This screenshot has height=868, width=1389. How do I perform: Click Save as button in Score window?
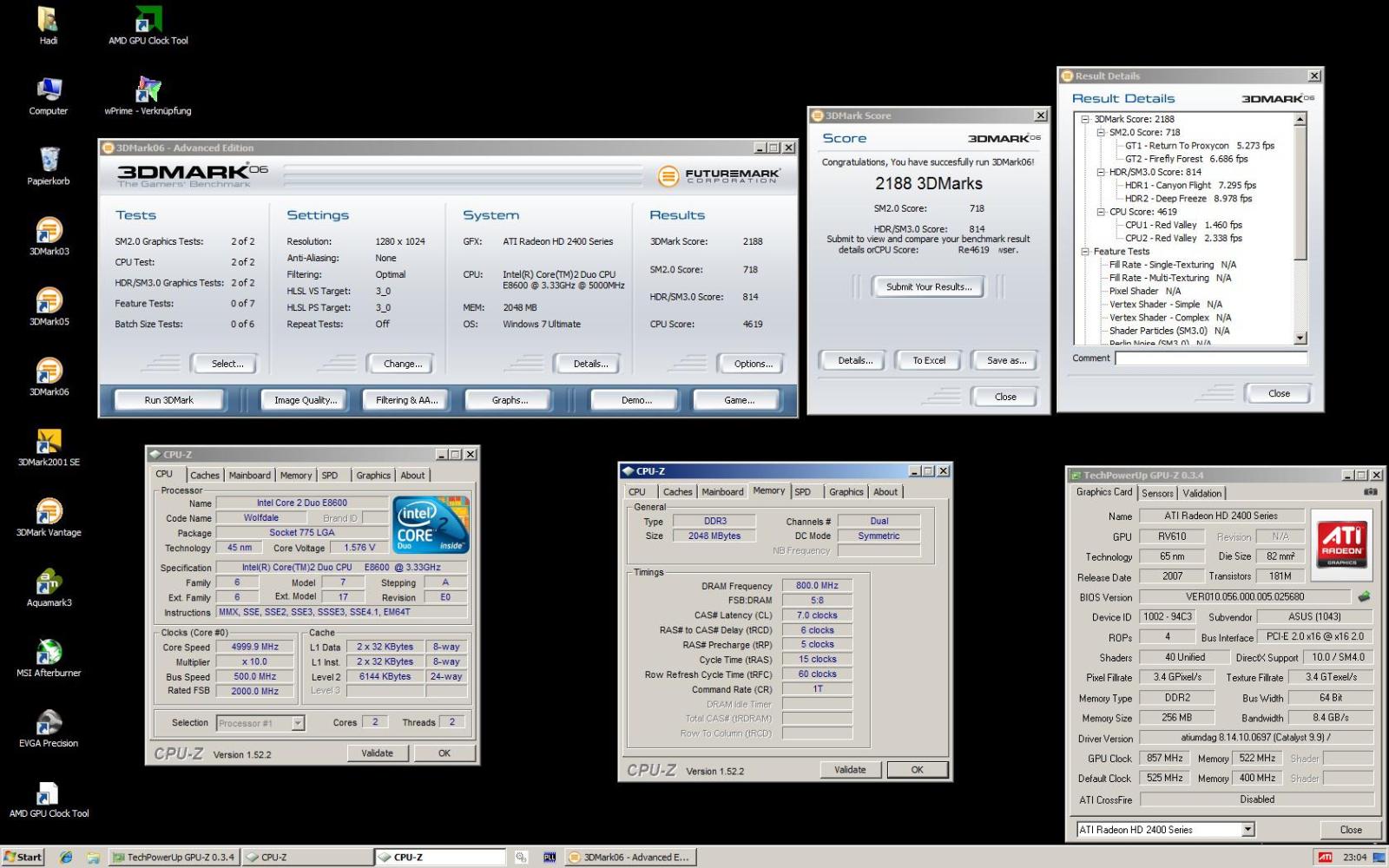tap(1006, 360)
